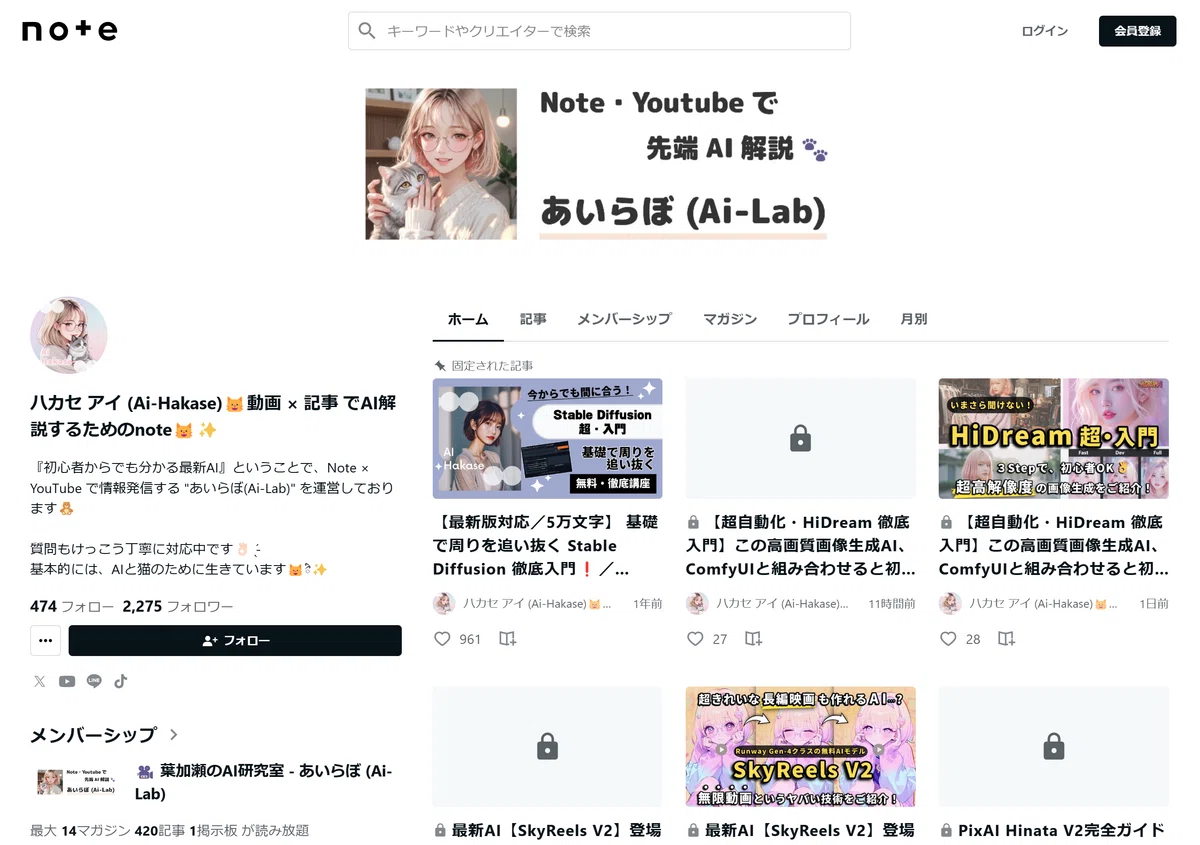
Task: Switch to the 月別 tab
Action: [914, 319]
